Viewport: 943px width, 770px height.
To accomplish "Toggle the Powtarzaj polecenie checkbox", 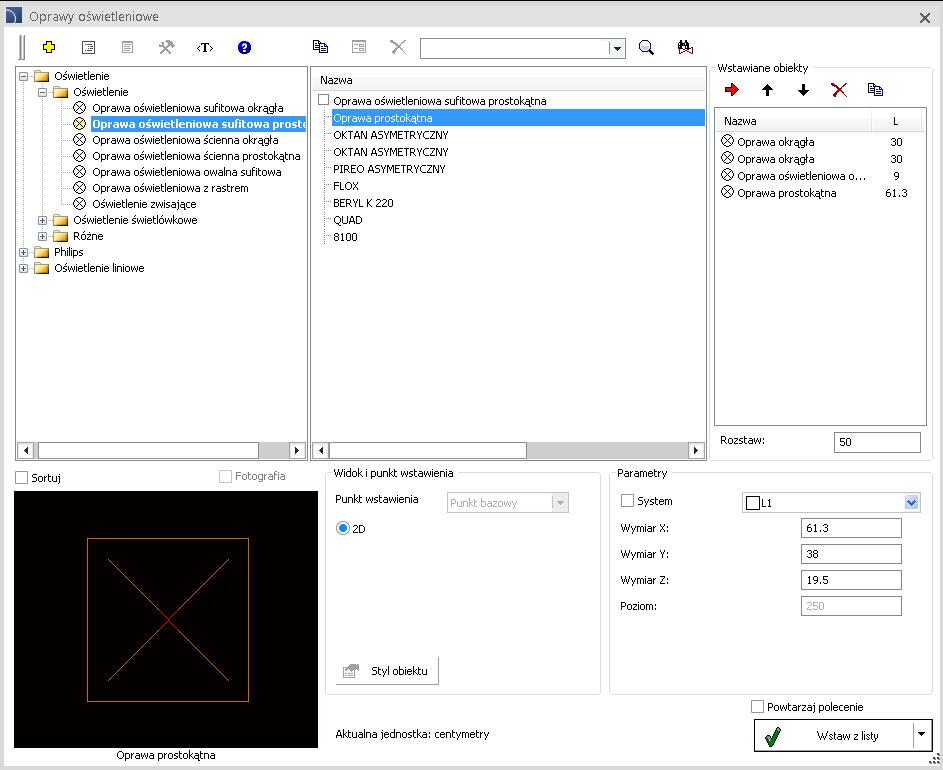I will 758,706.
